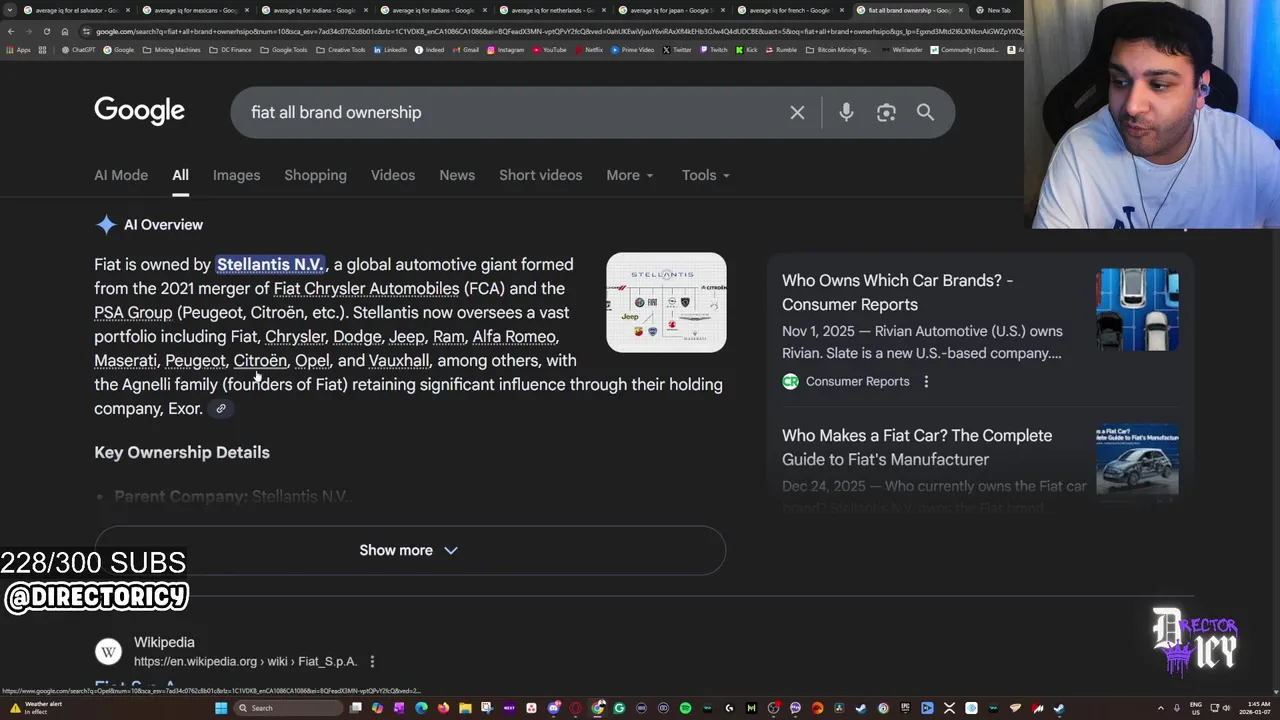The width and height of the screenshot is (1280, 720).
Task: Open the Weather alert taskbar widget
Action: 38,708
